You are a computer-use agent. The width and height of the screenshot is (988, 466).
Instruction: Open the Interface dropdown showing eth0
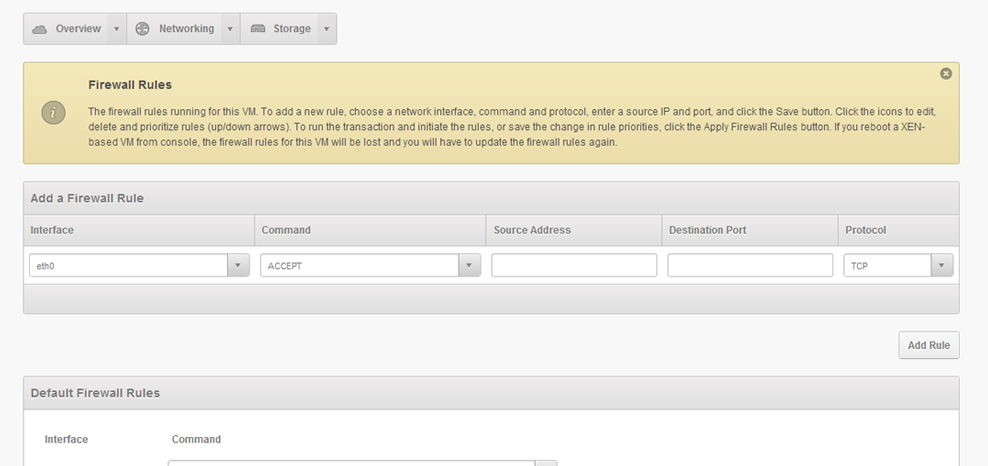(139, 265)
